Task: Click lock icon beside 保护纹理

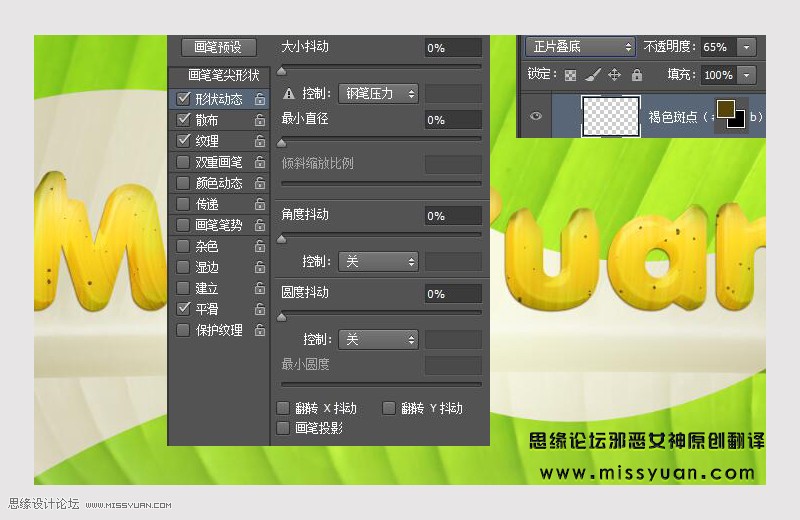Action: [x=260, y=330]
